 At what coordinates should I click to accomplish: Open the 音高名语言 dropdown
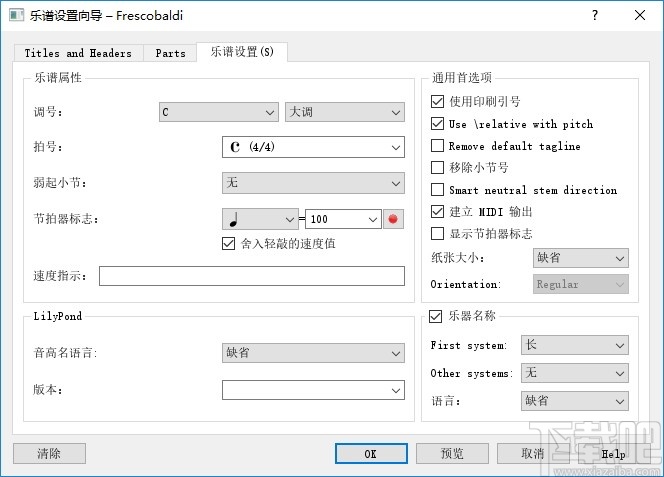[313, 353]
